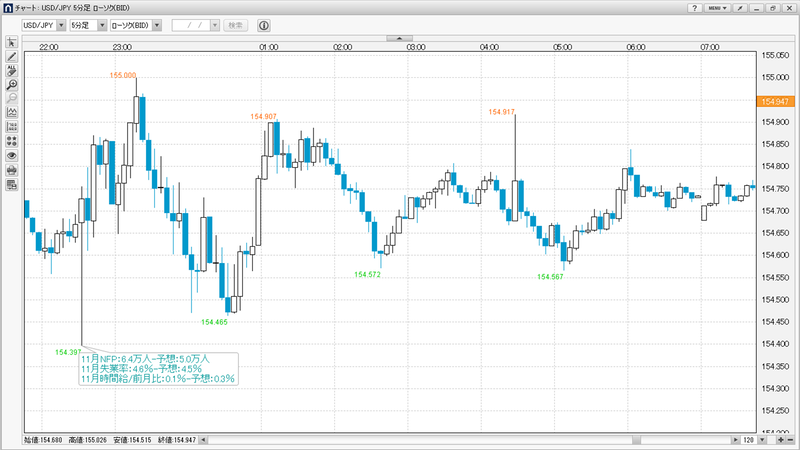Click the 154.917 high annotation label
The width and height of the screenshot is (800, 450).
(502, 112)
